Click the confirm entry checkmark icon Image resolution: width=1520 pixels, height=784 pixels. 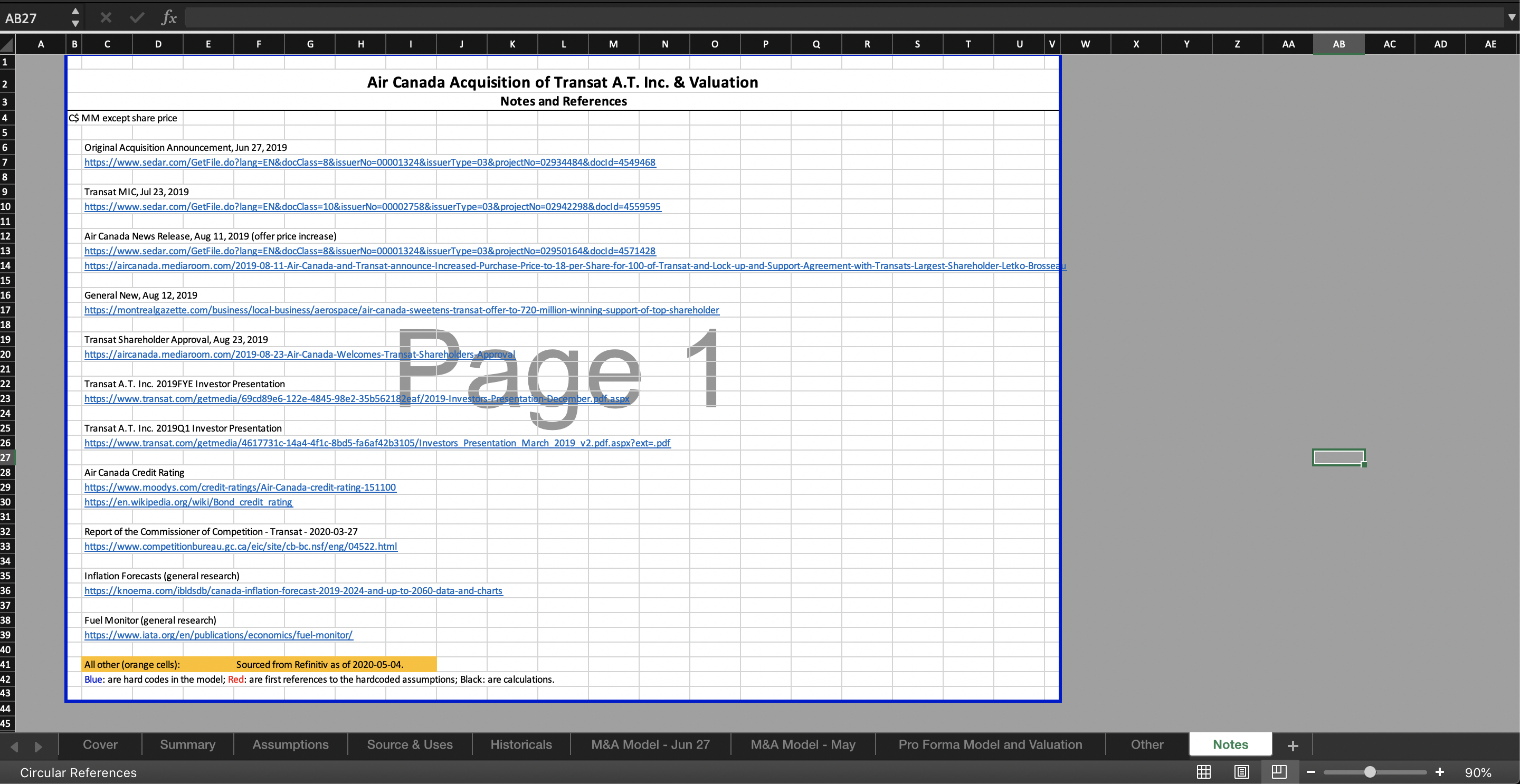[137, 18]
